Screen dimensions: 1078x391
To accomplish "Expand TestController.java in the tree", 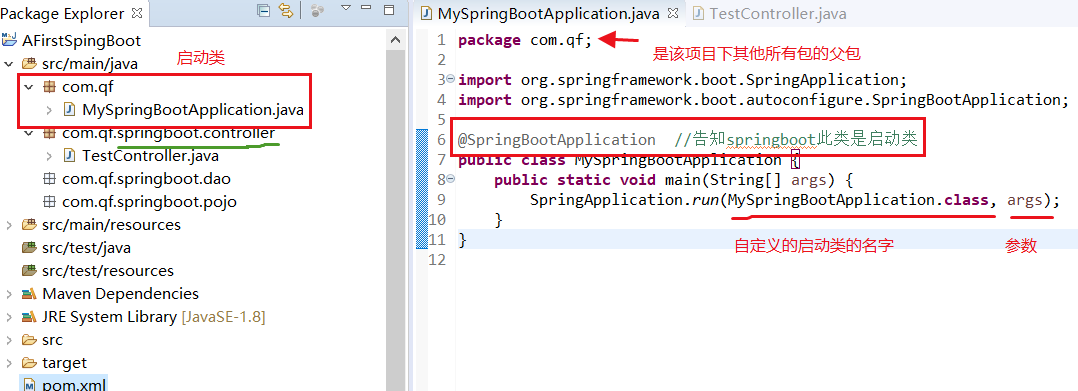I will pos(50,156).
